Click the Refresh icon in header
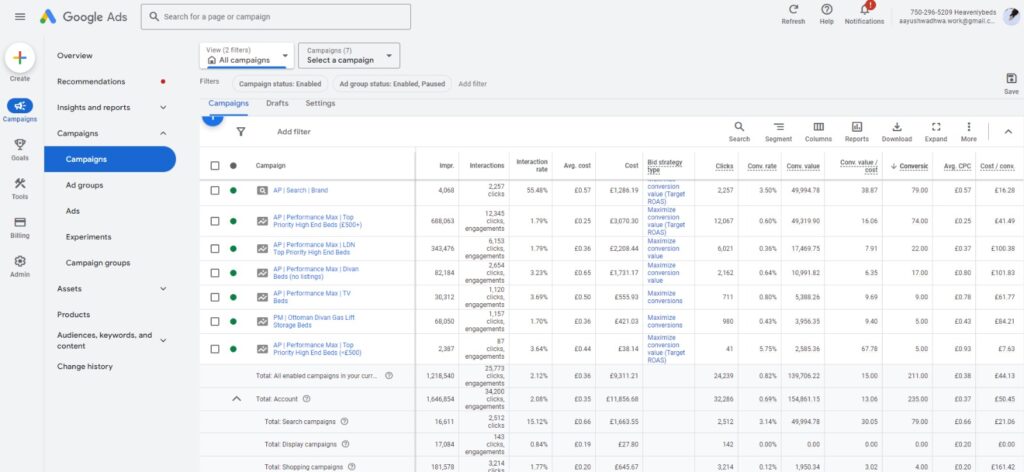 [x=793, y=11]
